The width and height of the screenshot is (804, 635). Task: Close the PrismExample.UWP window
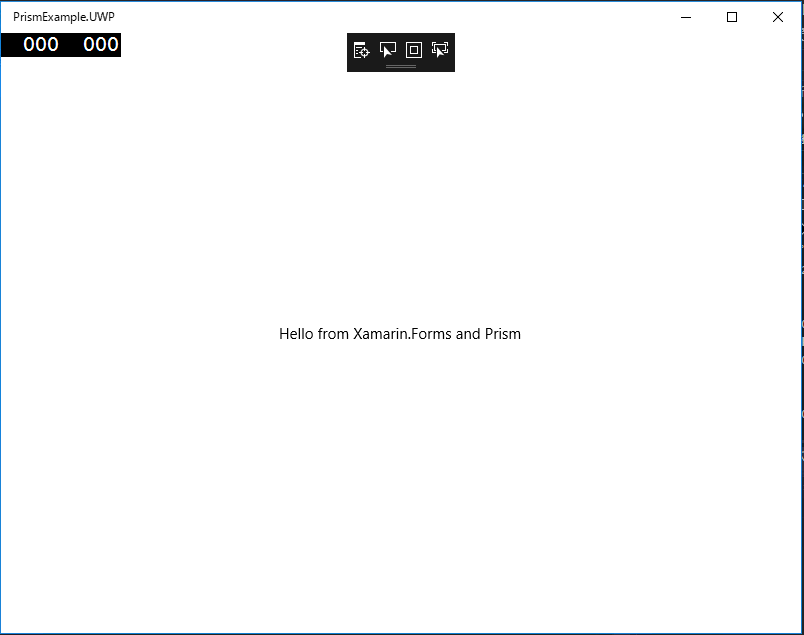click(x=777, y=17)
